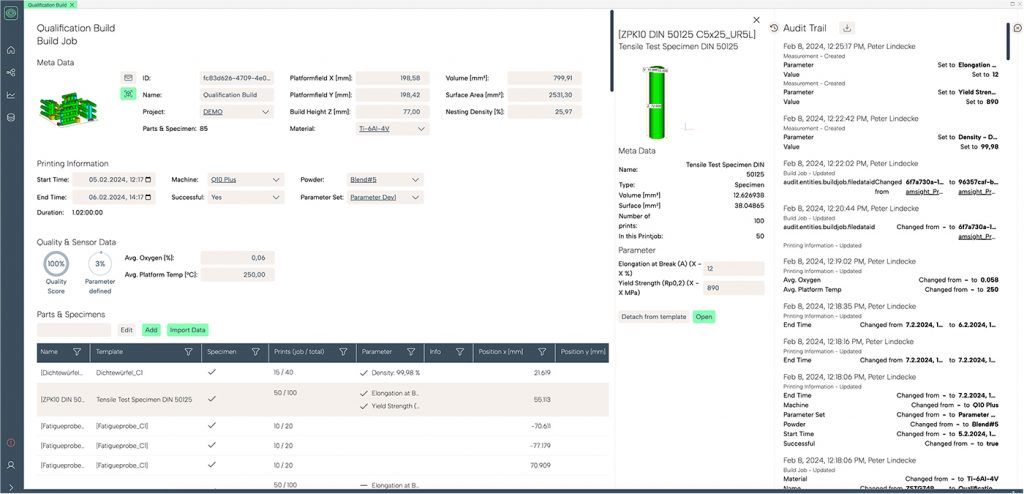
Task: Go to the Home sidebar icon
Action: click(x=10, y=50)
